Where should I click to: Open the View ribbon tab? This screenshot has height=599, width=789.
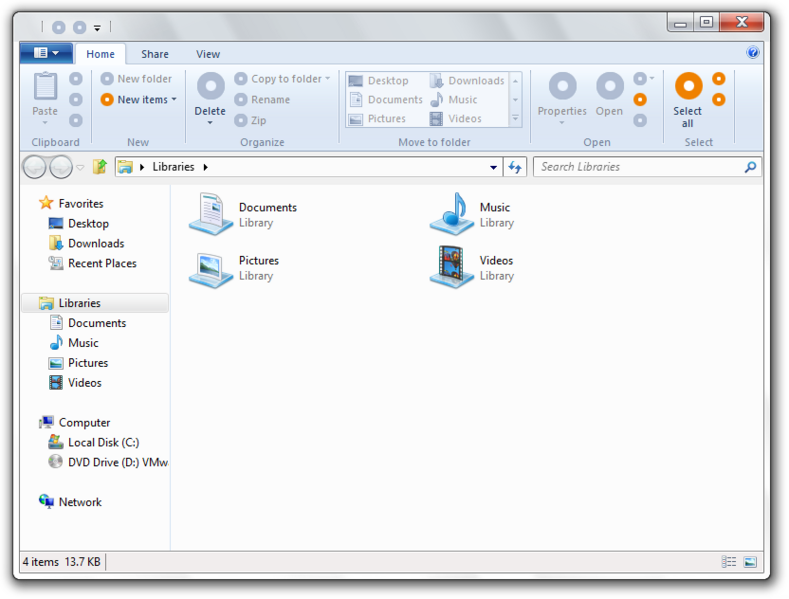(x=208, y=54)
